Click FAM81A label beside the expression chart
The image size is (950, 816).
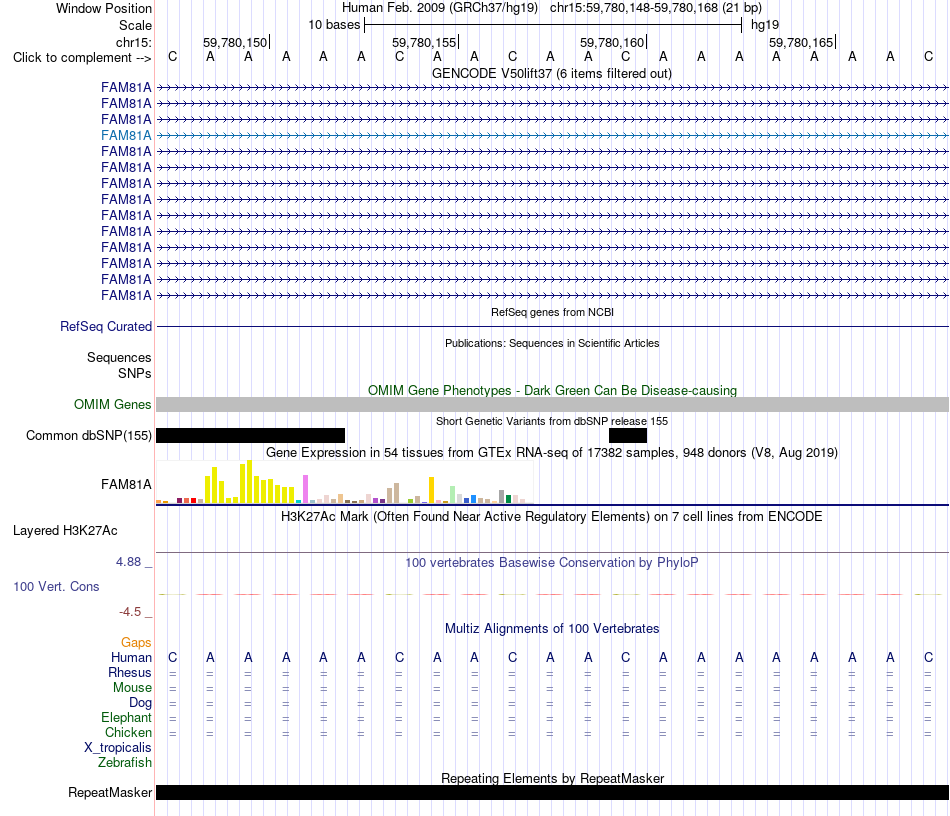(126, 485)
